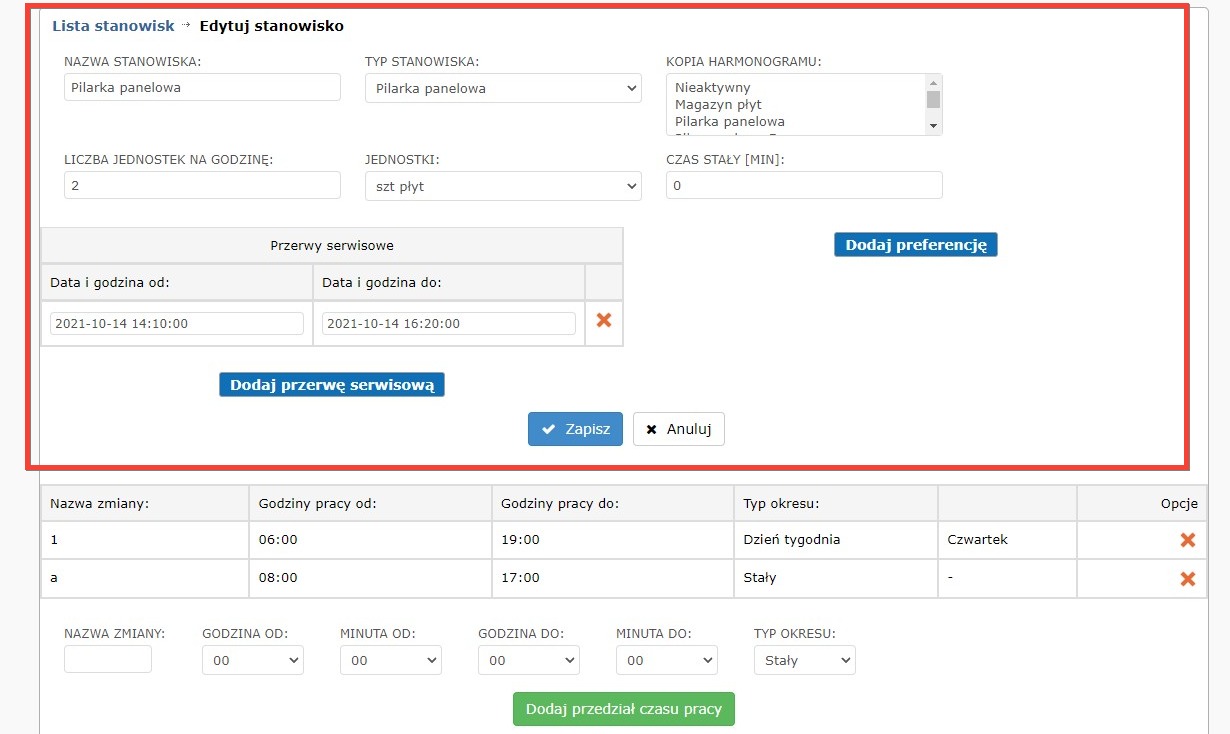The height and width of the screenshot is (734, 1230).
Task: Open the Minuta do dropdown
Action: click(666, 660)
